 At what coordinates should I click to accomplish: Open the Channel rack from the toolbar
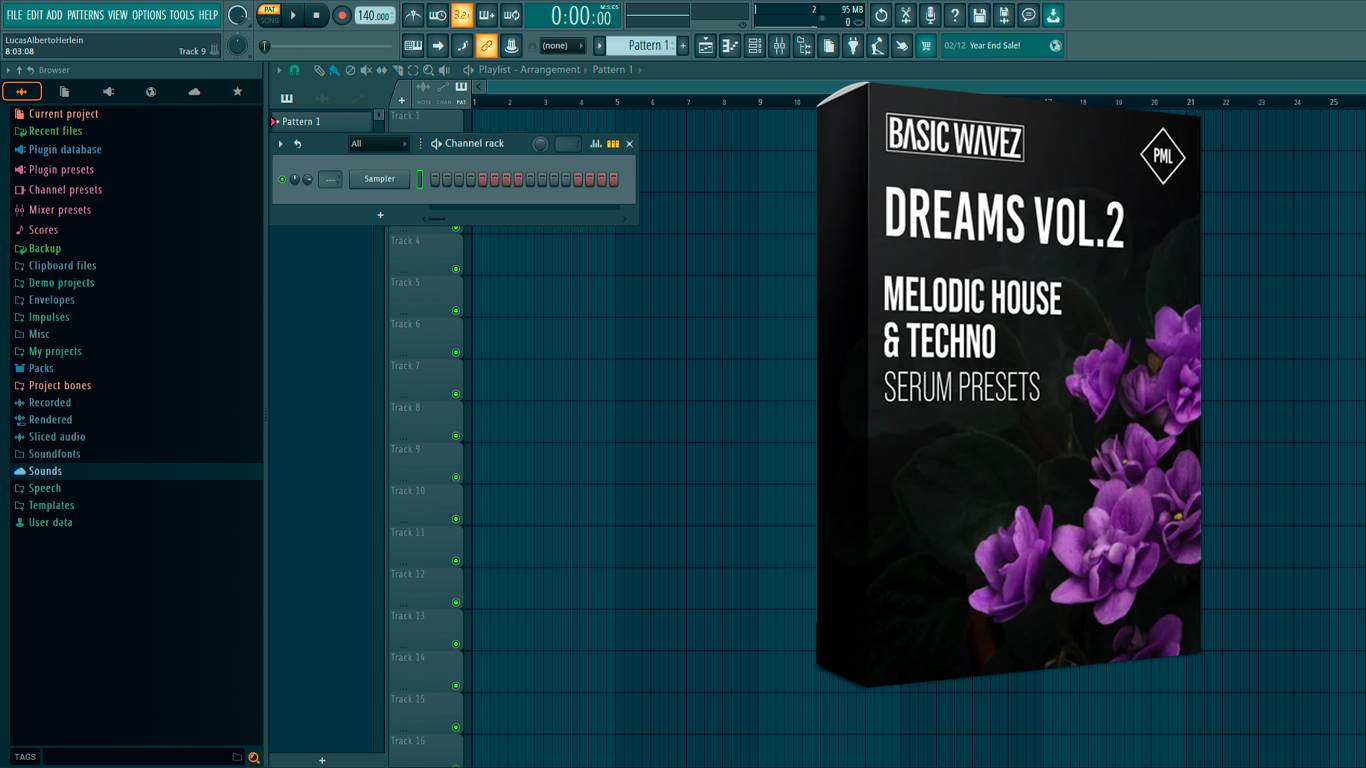pos(755,46)
